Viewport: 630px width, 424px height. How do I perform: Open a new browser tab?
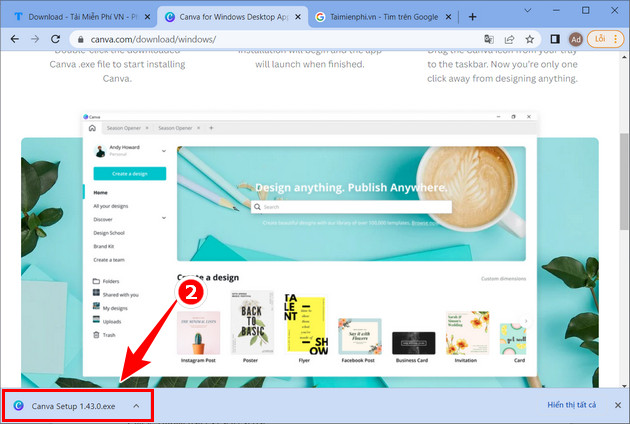point(472,17)
